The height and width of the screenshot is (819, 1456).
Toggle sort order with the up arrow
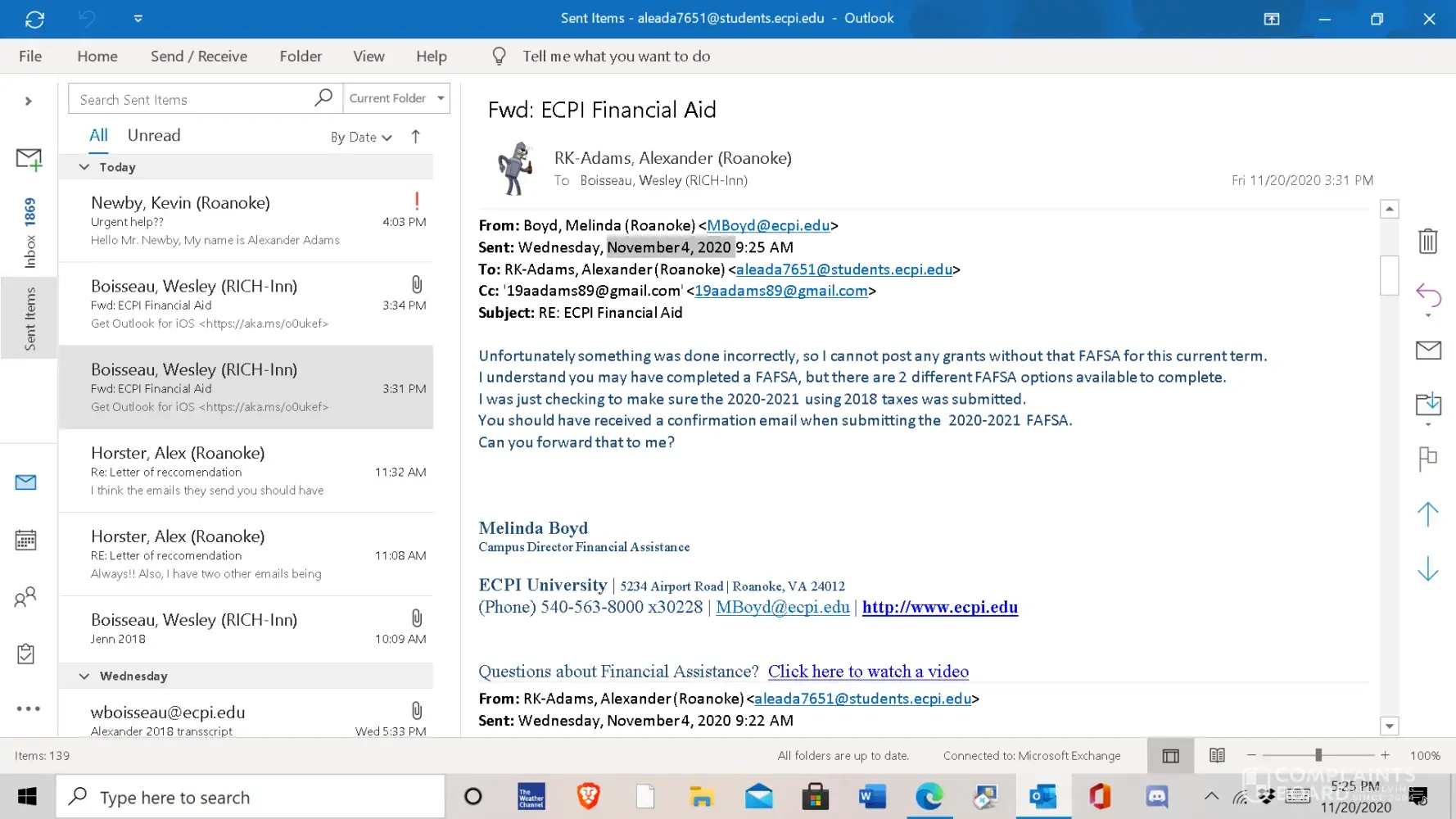[x=416, y=137]
